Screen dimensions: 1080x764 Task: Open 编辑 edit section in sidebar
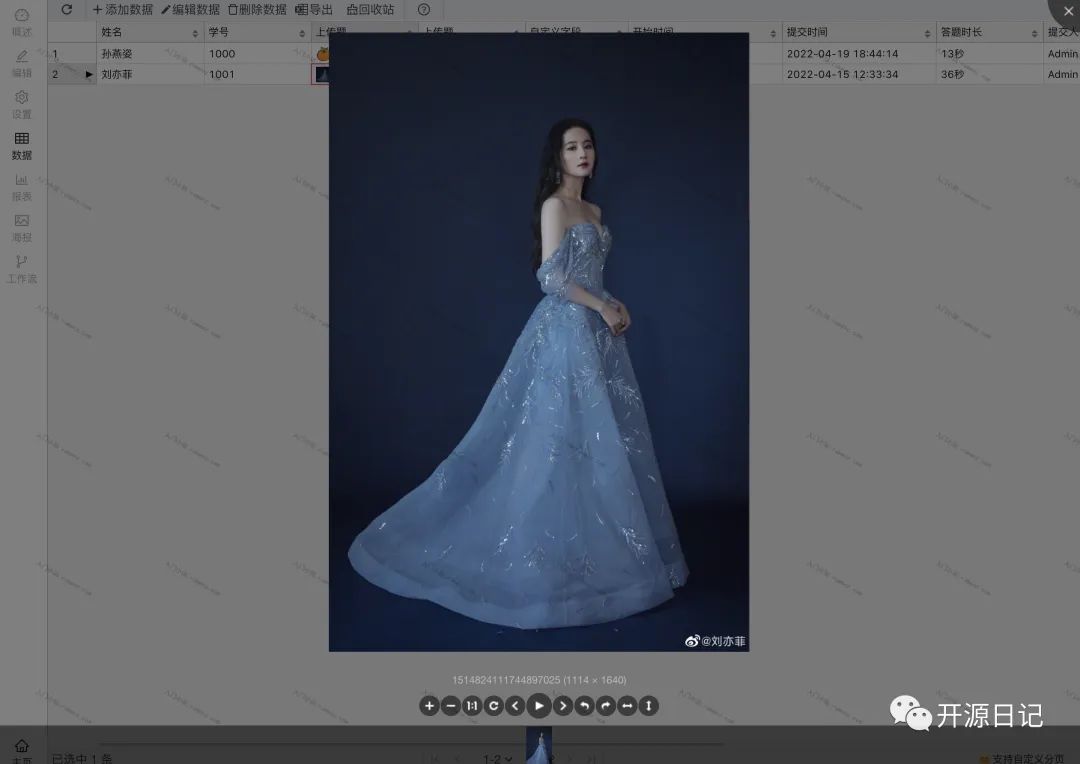[x=22, y=63]
